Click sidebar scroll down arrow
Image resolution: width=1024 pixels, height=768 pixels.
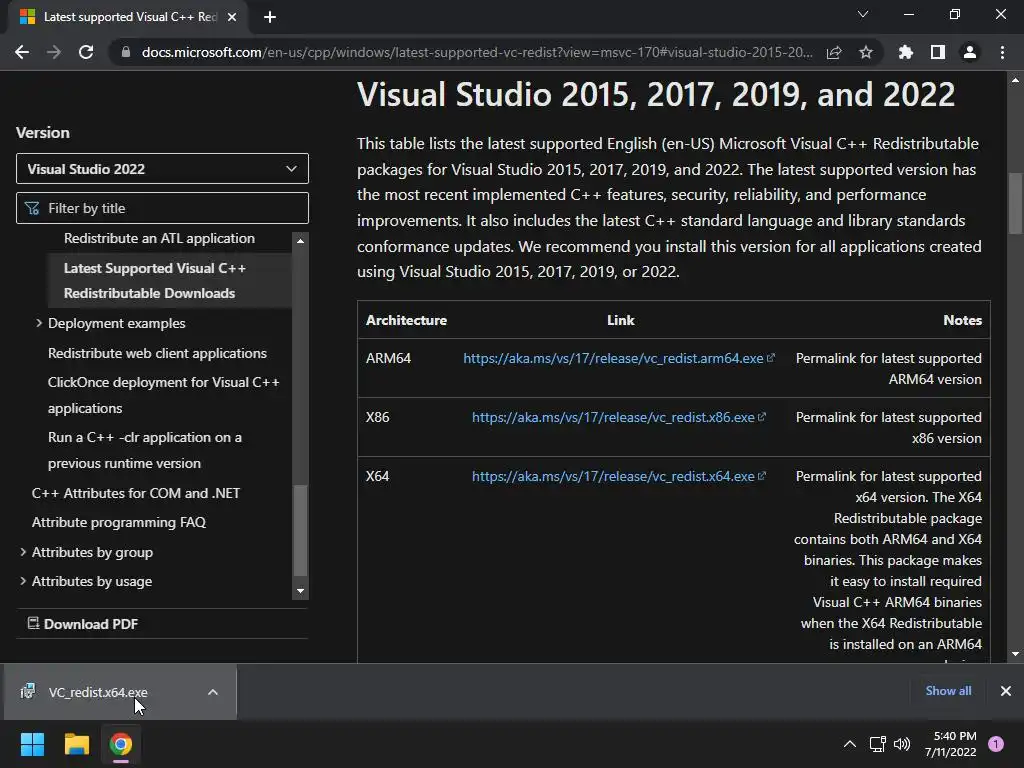(x=300, y=591)
